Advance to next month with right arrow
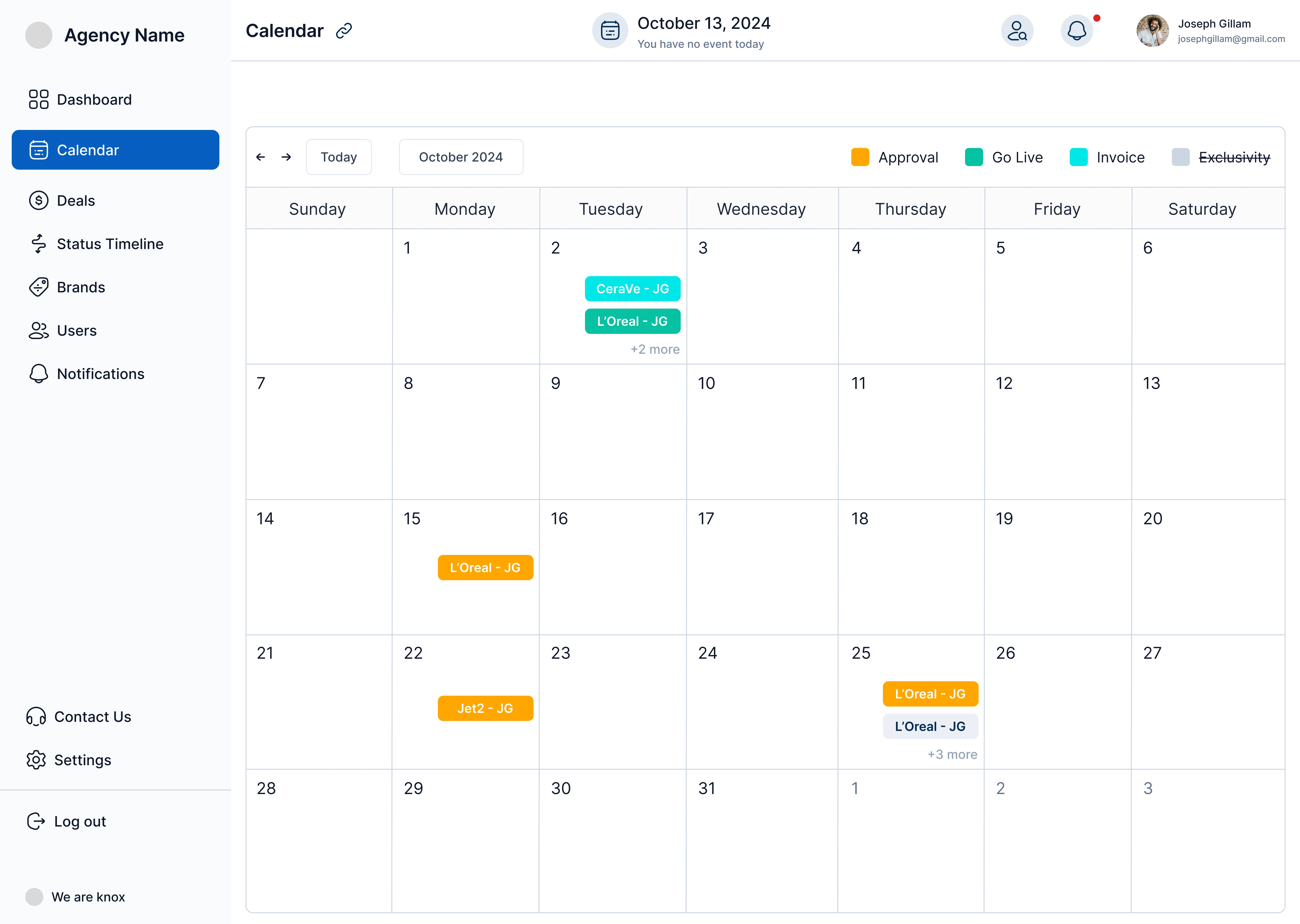The width and height of the screenshot is (1300, 924). tap(286, 157)
